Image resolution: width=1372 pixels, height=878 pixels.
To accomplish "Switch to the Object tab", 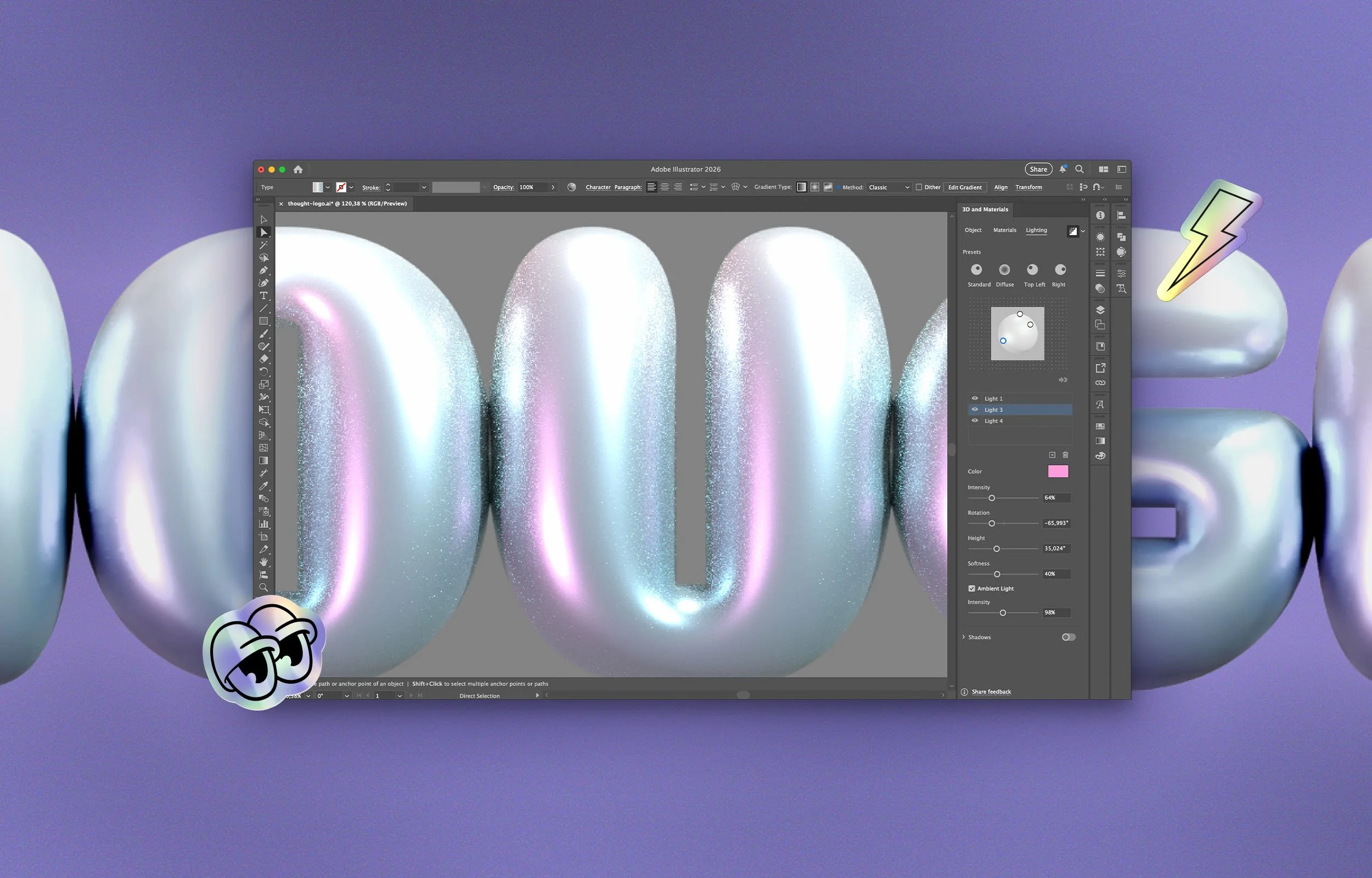I will coord(972,230).
